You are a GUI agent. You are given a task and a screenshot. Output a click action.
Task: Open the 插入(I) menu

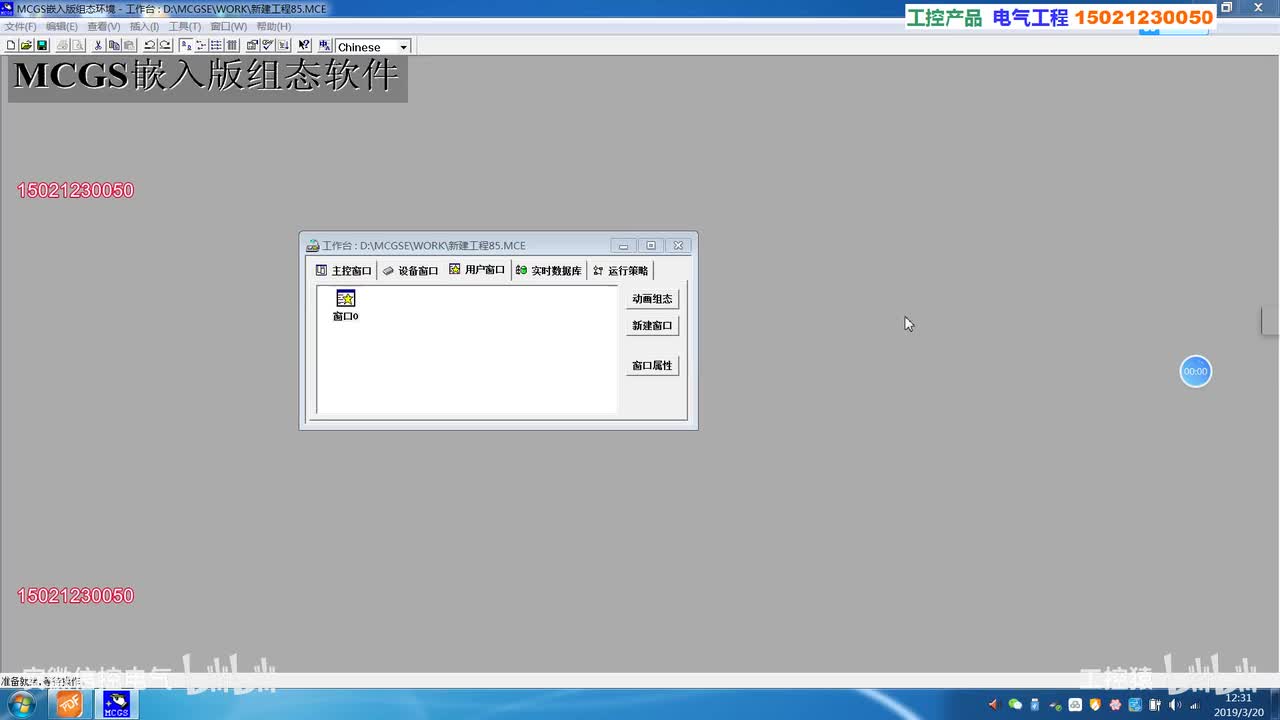(x=145, y=26)
